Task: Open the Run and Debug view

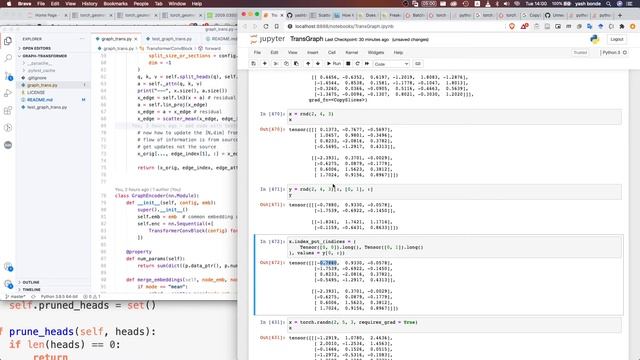Action: coord(8,93)
